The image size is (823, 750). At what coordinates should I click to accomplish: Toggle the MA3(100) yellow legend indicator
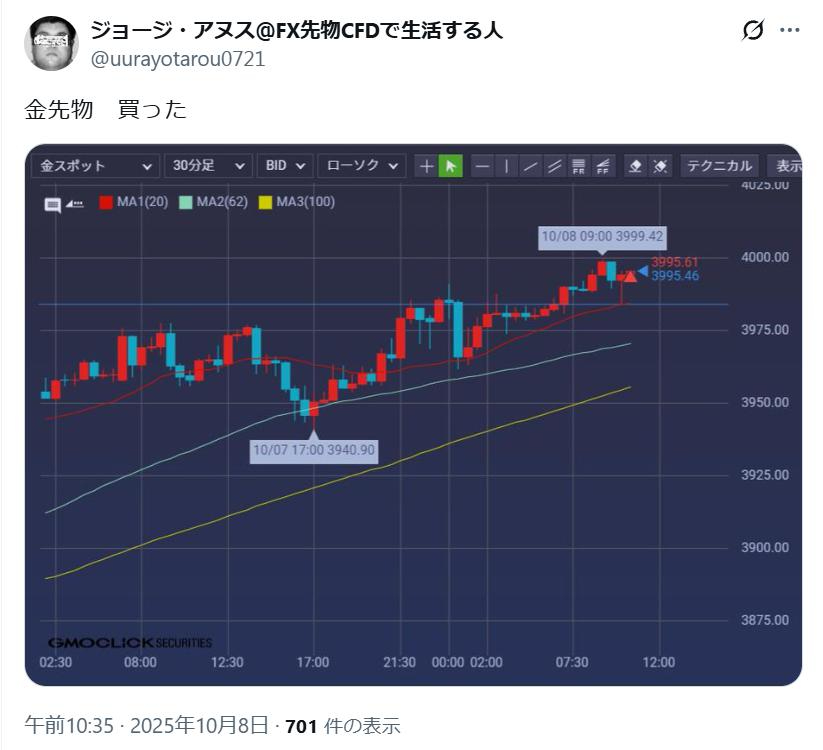pos(265,202)
